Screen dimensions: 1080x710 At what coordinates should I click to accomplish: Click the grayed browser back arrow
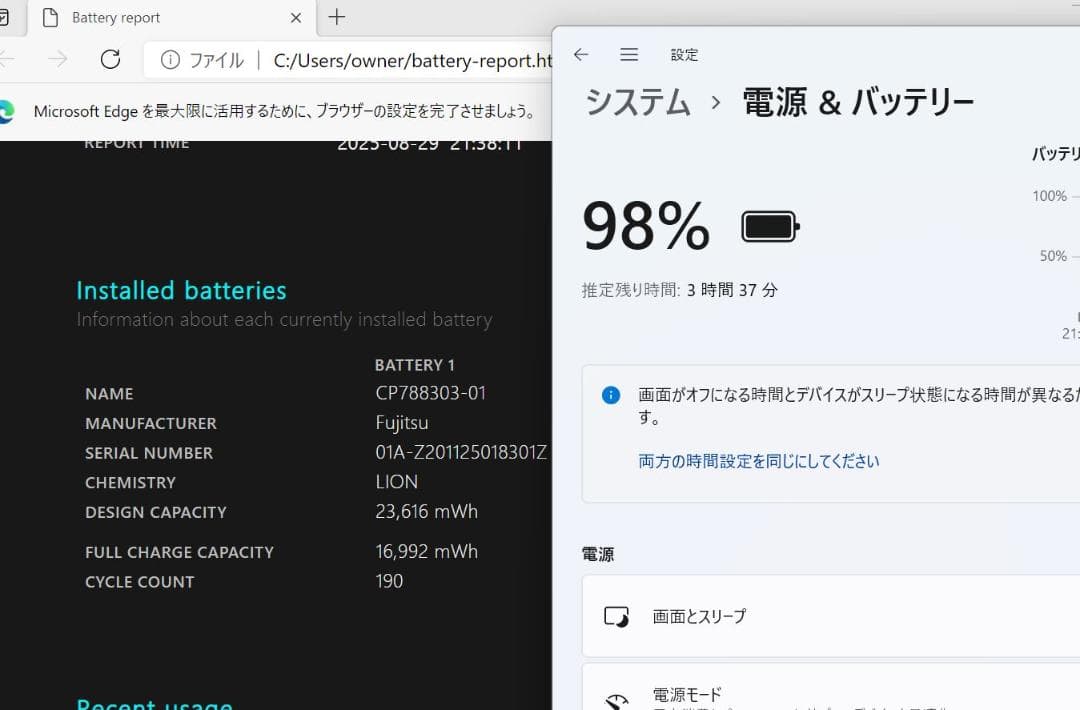point(8,60)
